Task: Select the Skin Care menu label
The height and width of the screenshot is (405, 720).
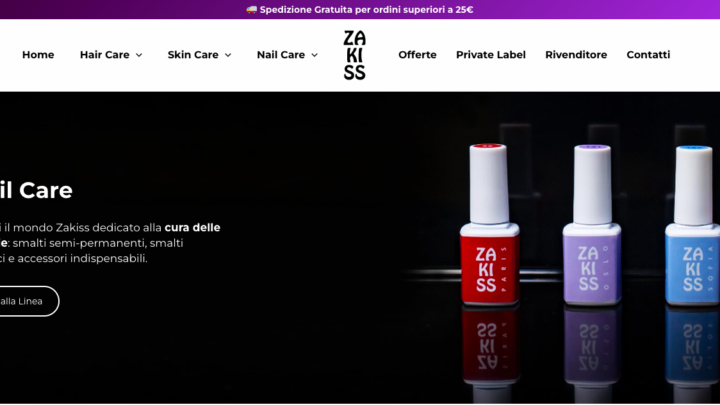Action: click(193, 55)
